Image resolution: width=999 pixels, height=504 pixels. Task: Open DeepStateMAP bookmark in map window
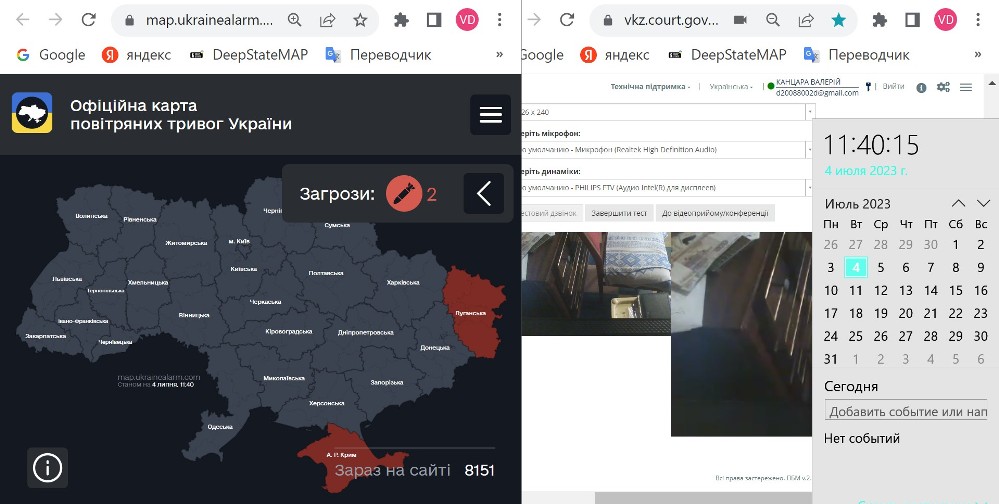click(249, 55)
